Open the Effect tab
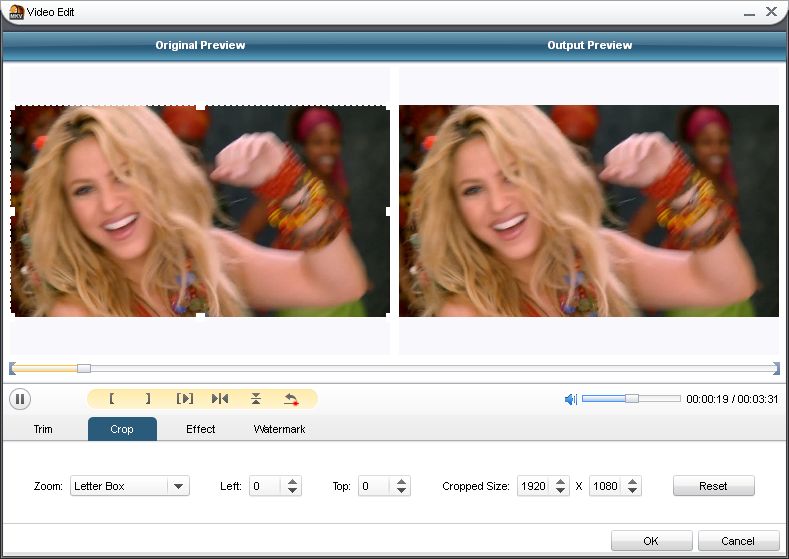Image resolution: width=789 pixels, height=559 pixels. 200,429
